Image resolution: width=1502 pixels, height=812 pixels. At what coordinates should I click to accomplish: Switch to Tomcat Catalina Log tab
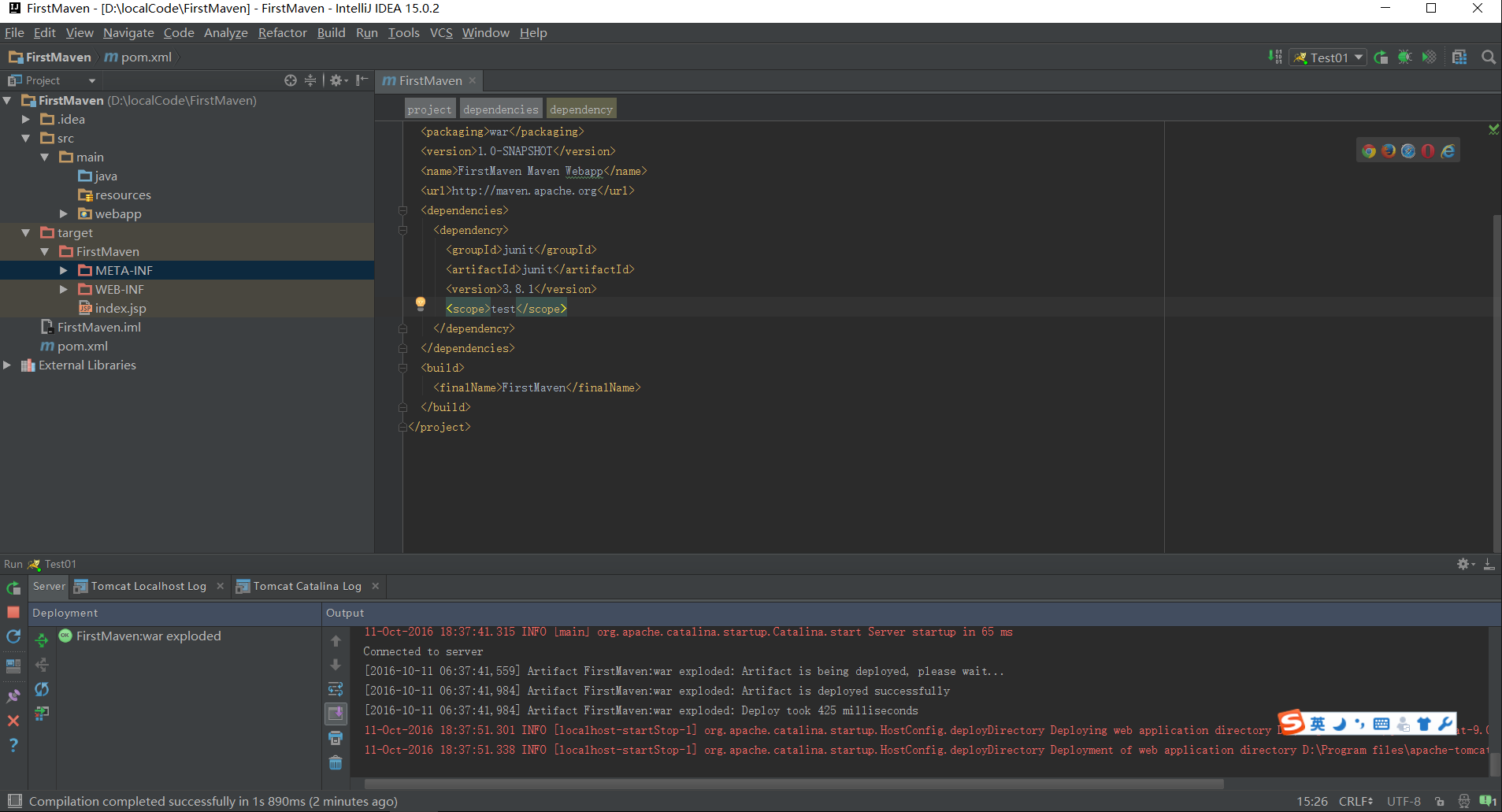[307, 586]
